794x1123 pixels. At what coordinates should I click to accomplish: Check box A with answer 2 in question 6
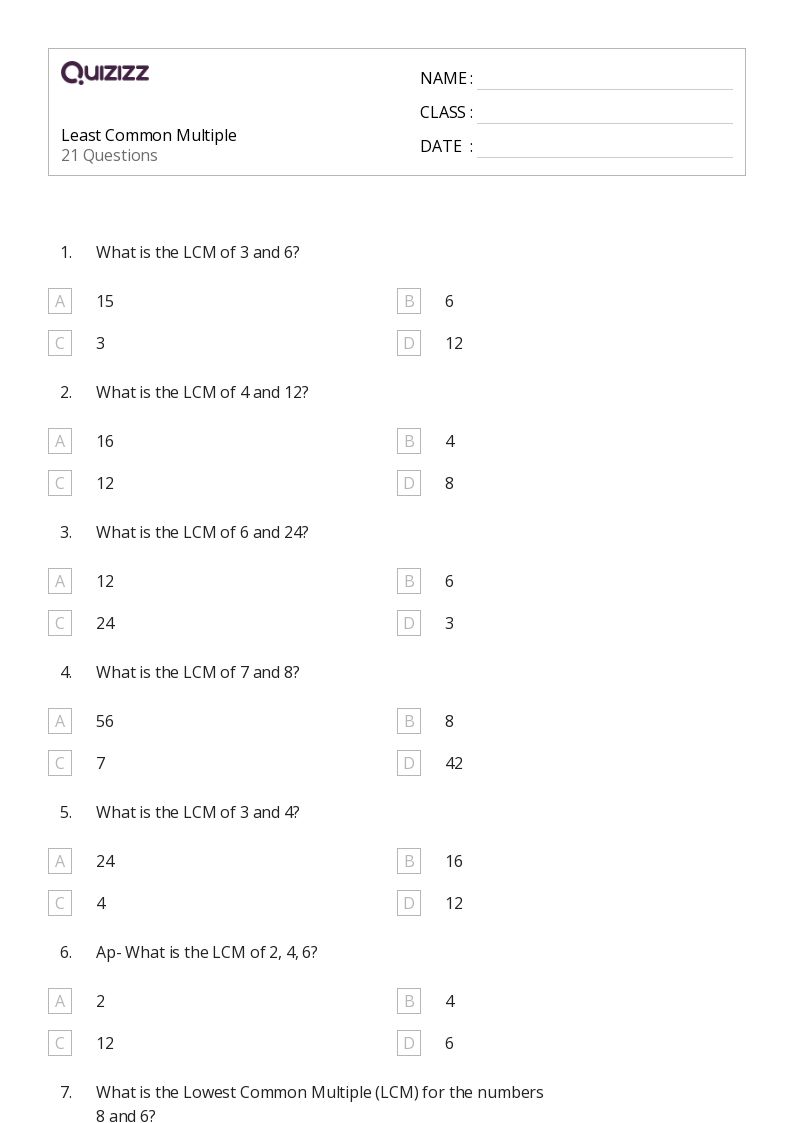coord(60,1001)
